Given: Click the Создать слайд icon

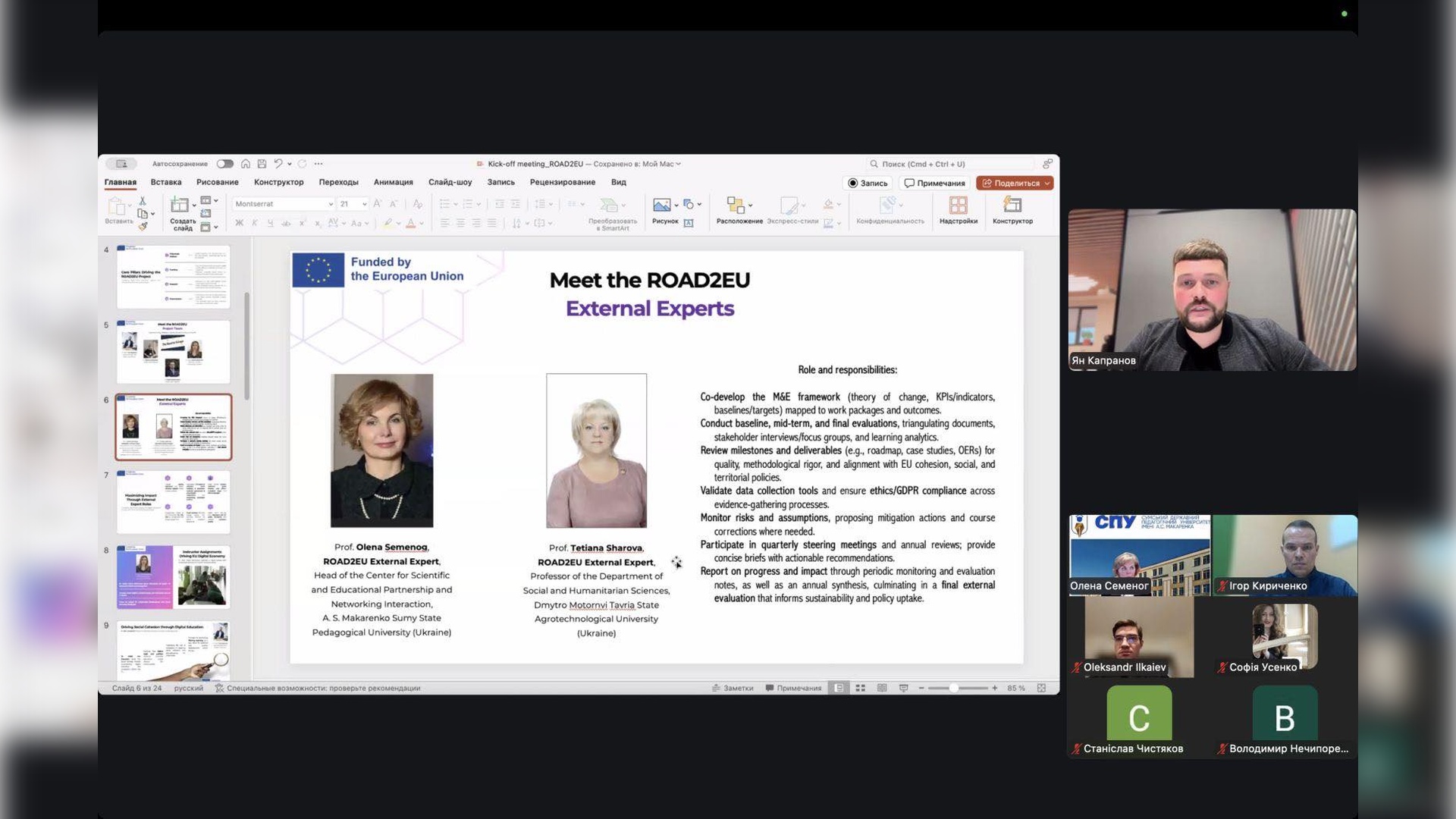Looking at the screenshot, I should click(180, 205).
